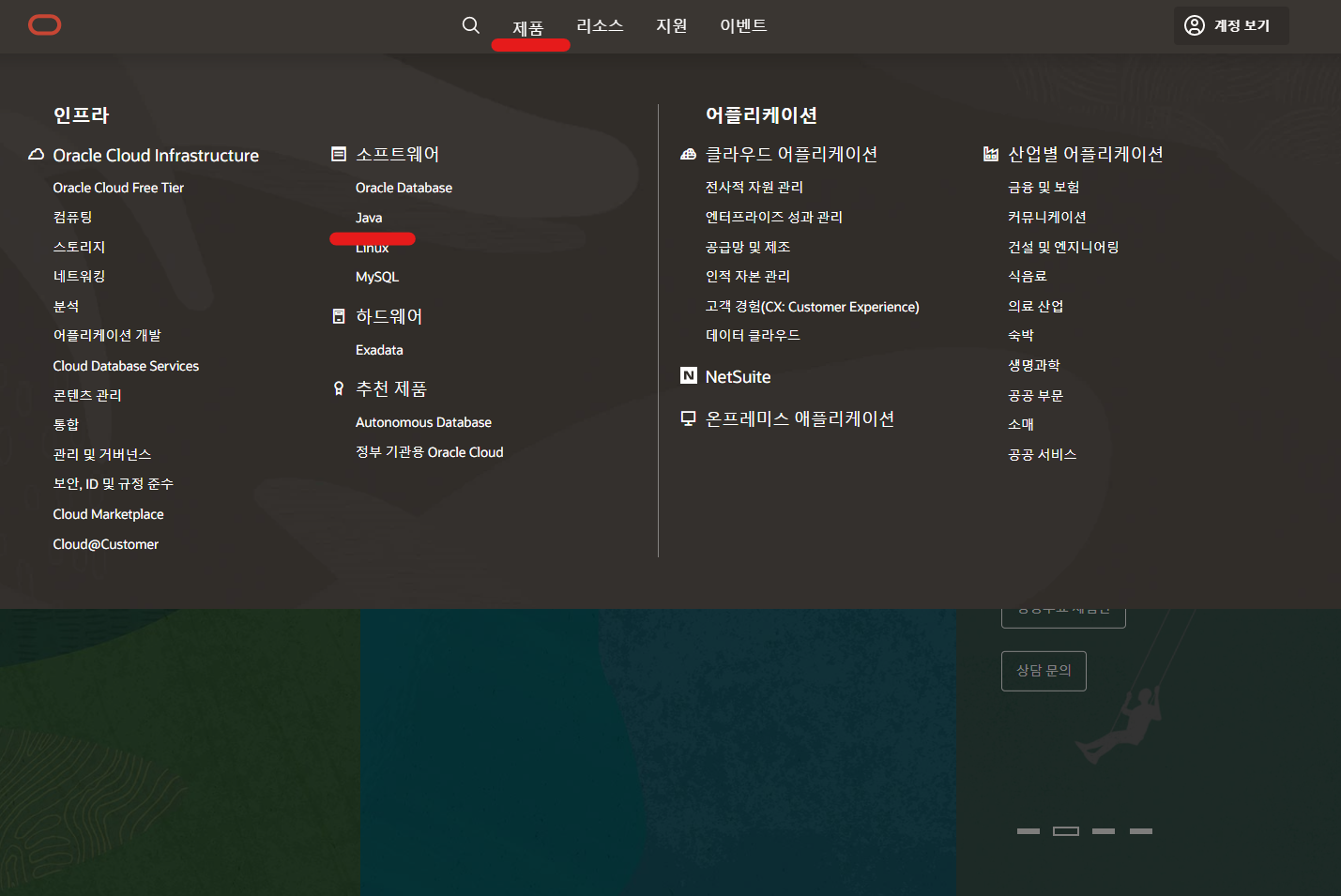Open the 리소스 menu
Screen dimensions: 1341x896
click(600, 25)
